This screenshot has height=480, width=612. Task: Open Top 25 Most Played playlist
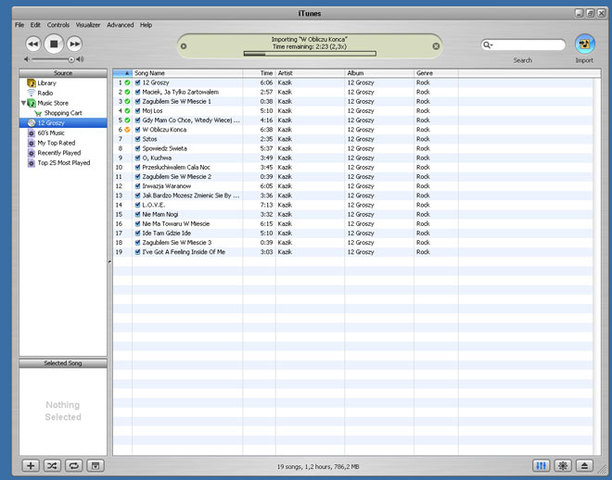(x=63, y=163)
